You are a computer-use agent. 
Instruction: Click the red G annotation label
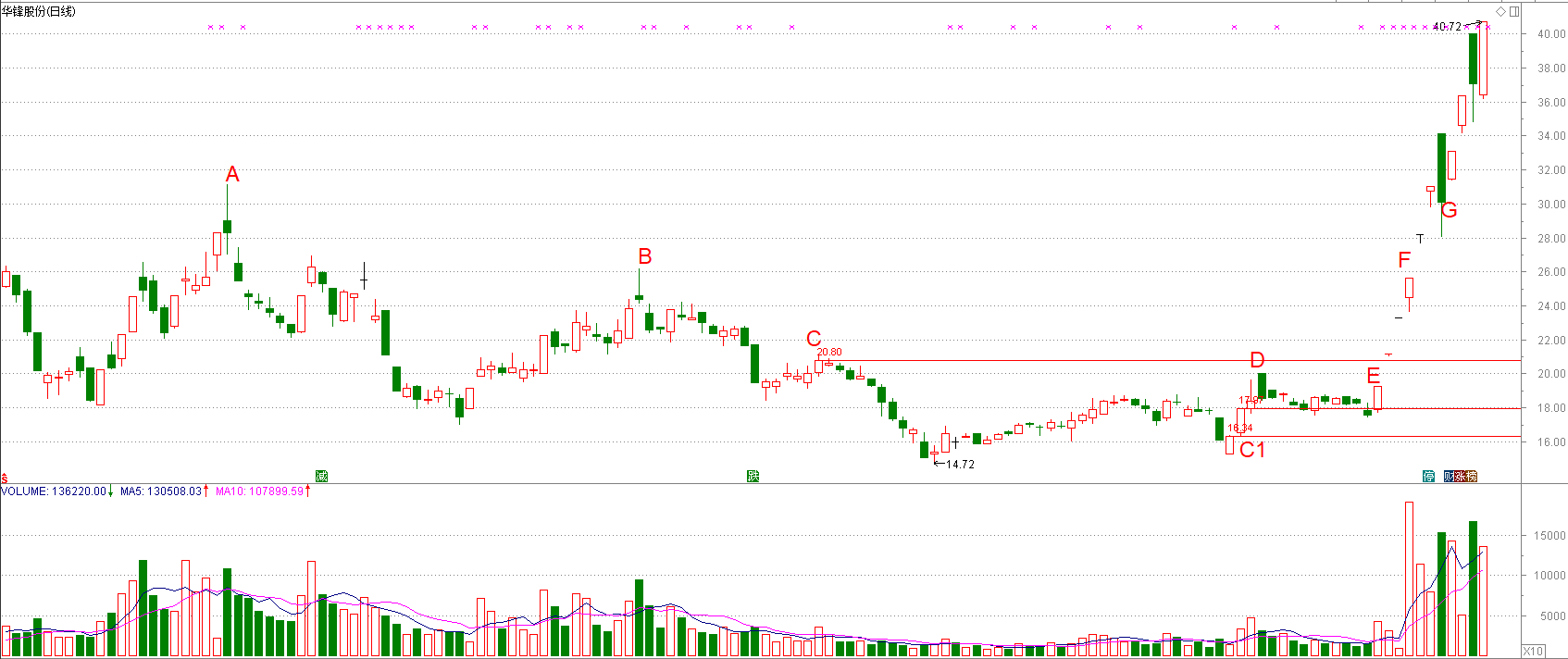(1450, 210)
